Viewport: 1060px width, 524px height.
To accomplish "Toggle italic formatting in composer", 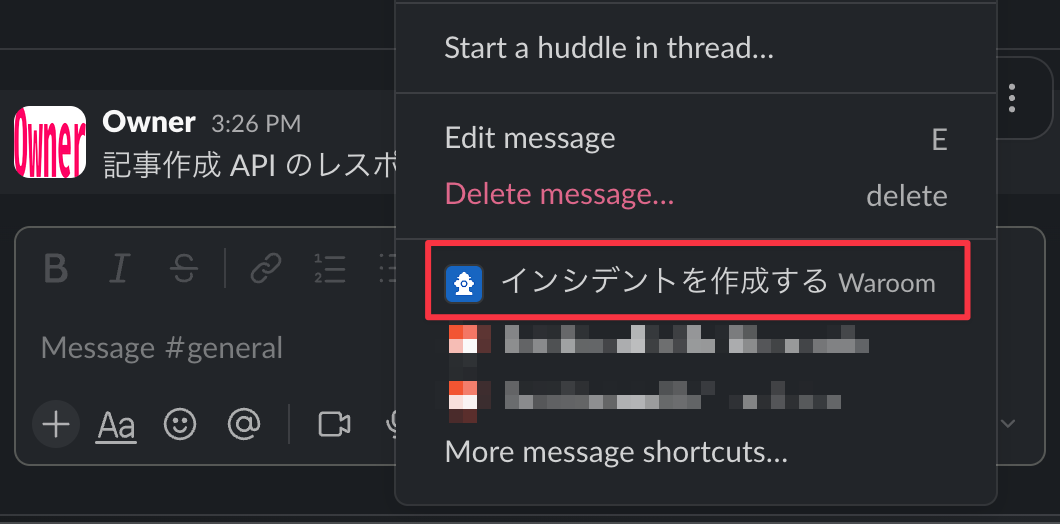I will tap(119, 269).
